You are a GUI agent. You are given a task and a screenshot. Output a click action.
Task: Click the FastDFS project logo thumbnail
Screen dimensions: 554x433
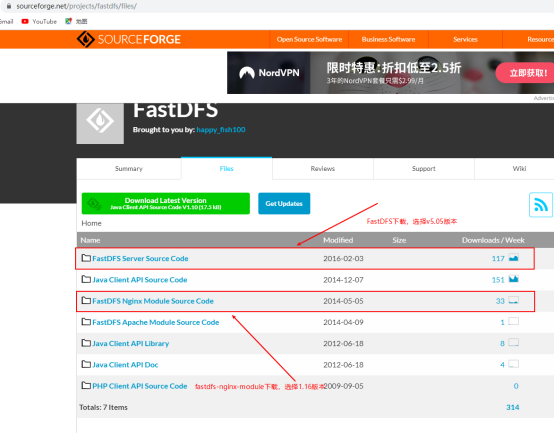100,123
